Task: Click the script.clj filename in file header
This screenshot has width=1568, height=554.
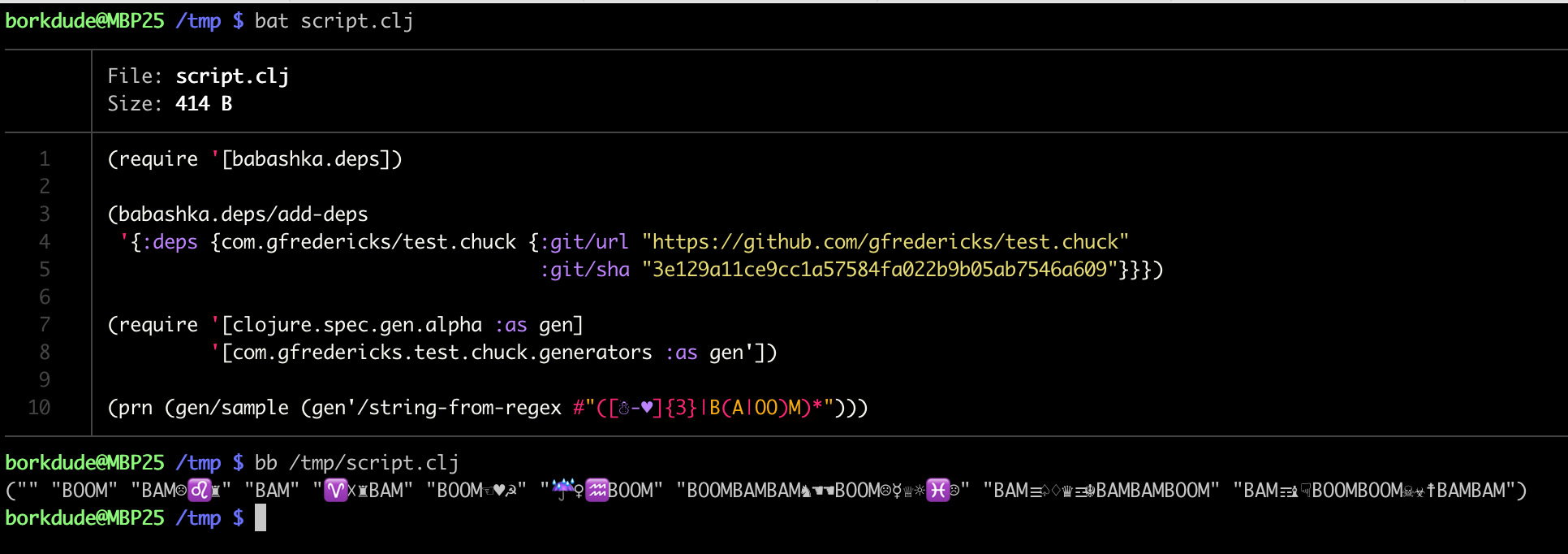Action: pos(232,76)
